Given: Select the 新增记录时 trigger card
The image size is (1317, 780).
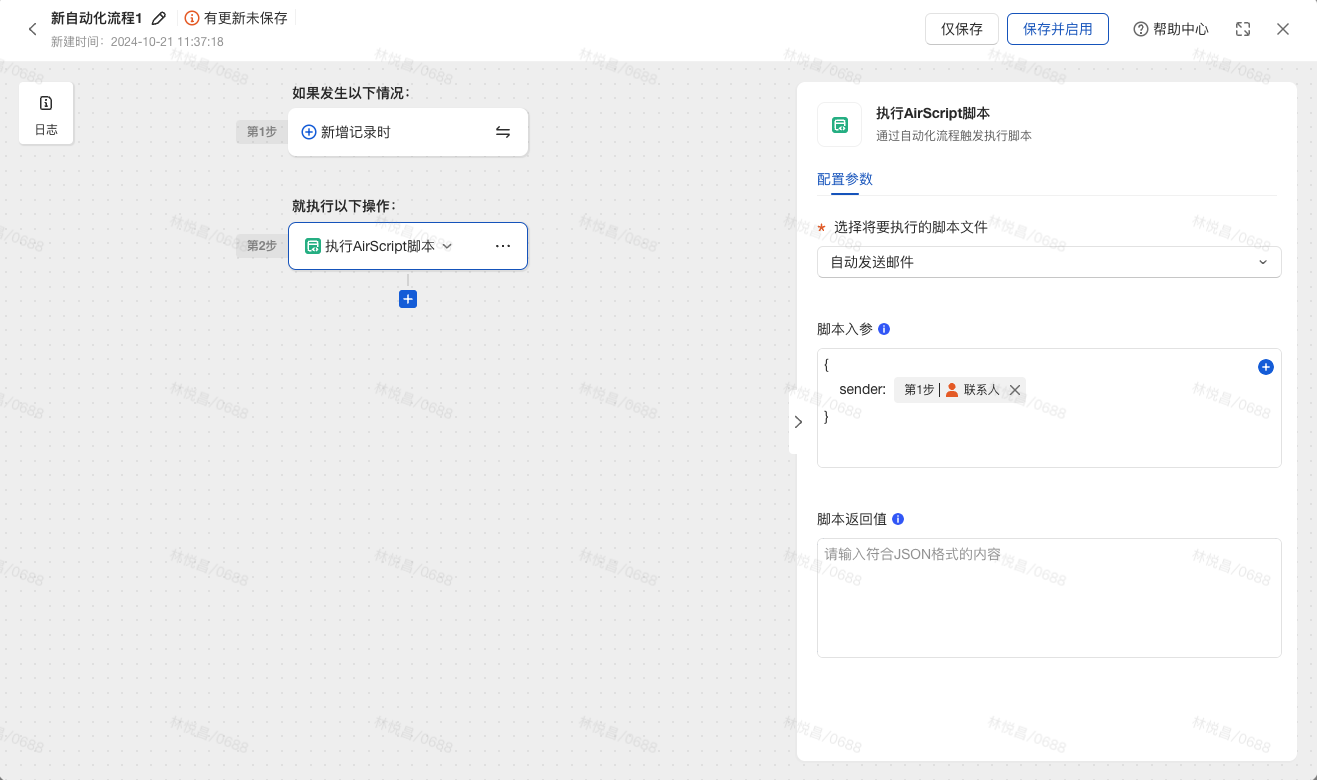Looking at the screenshot, I should pos(390,132).
